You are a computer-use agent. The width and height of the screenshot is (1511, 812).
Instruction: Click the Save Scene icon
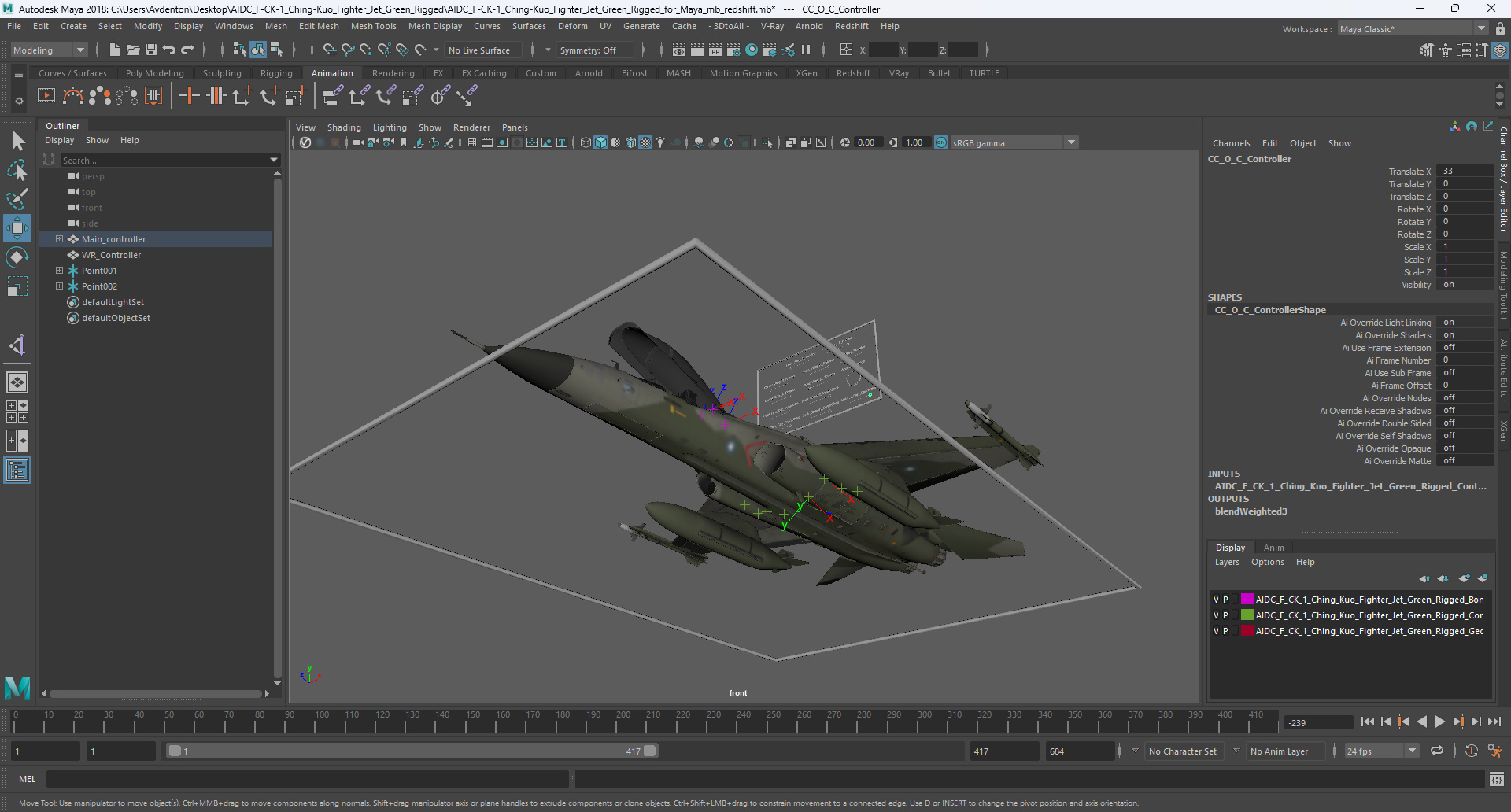coord(151,50)
